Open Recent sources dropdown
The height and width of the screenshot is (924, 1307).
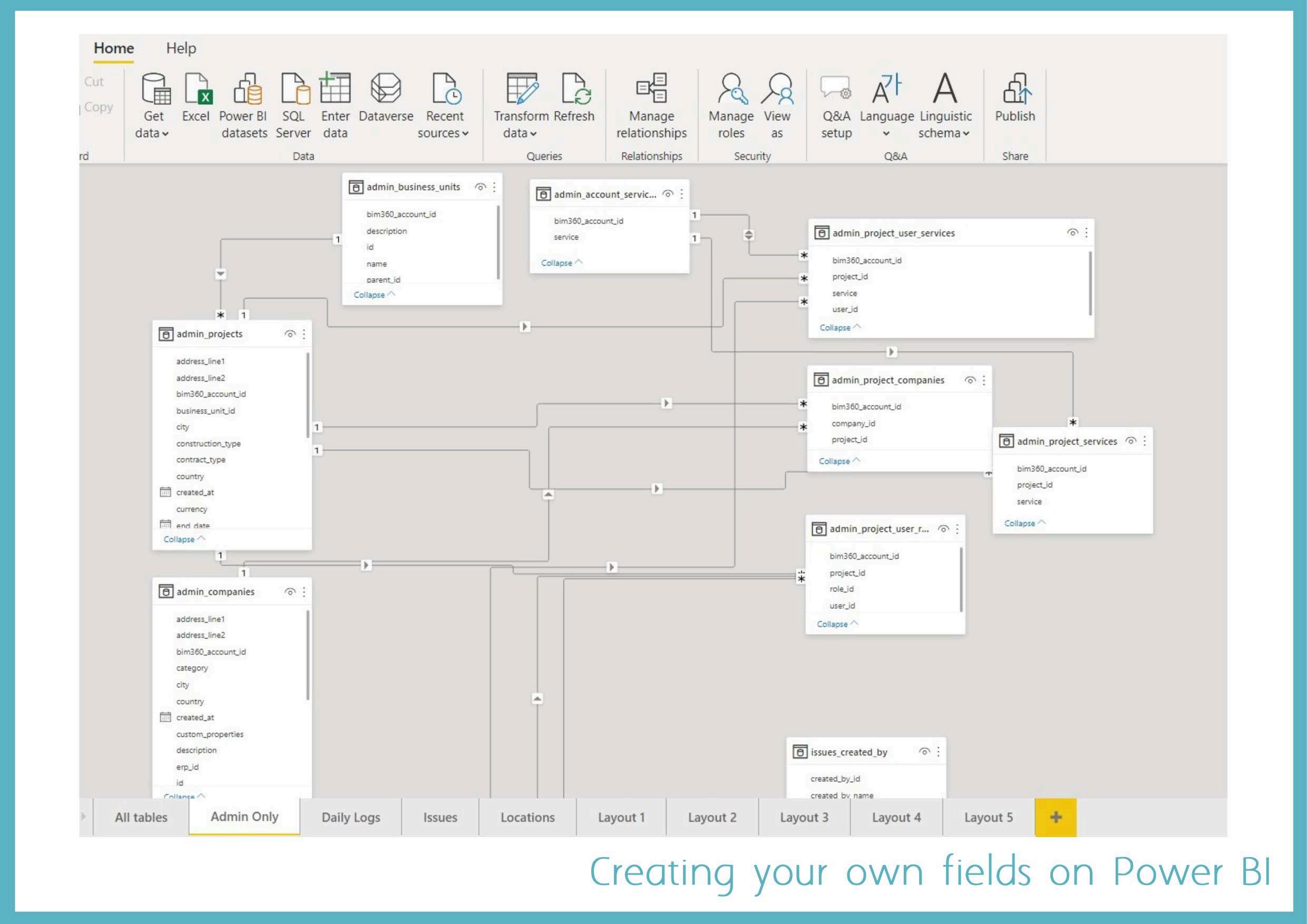(x=465, y=134)
